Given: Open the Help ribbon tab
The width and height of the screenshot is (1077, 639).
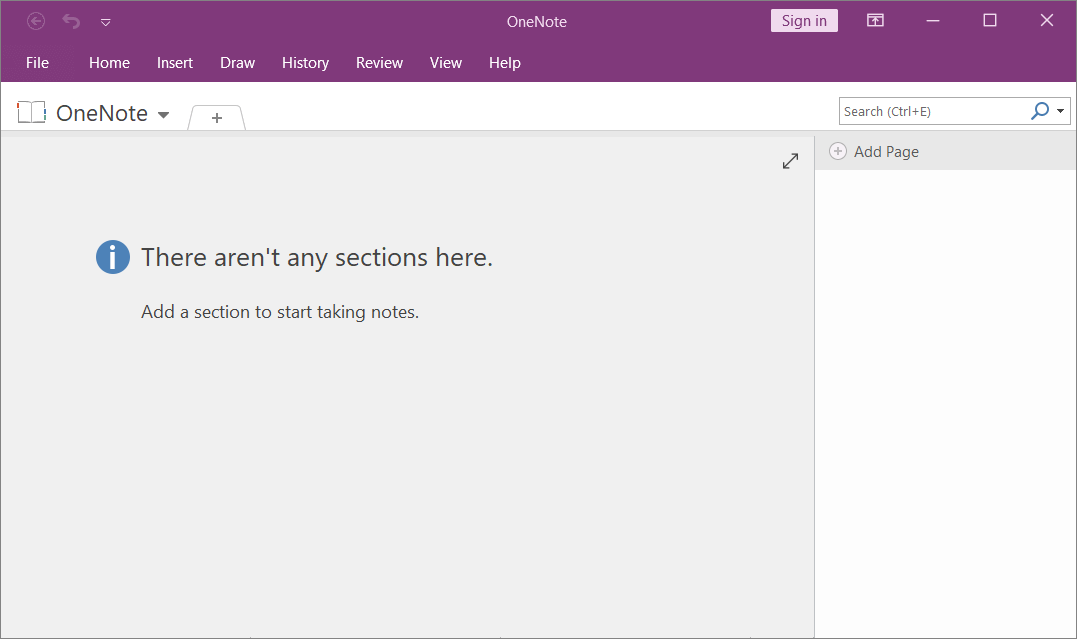Looking at the screenshot, I should pyautogui.click(x=505, y=62).
